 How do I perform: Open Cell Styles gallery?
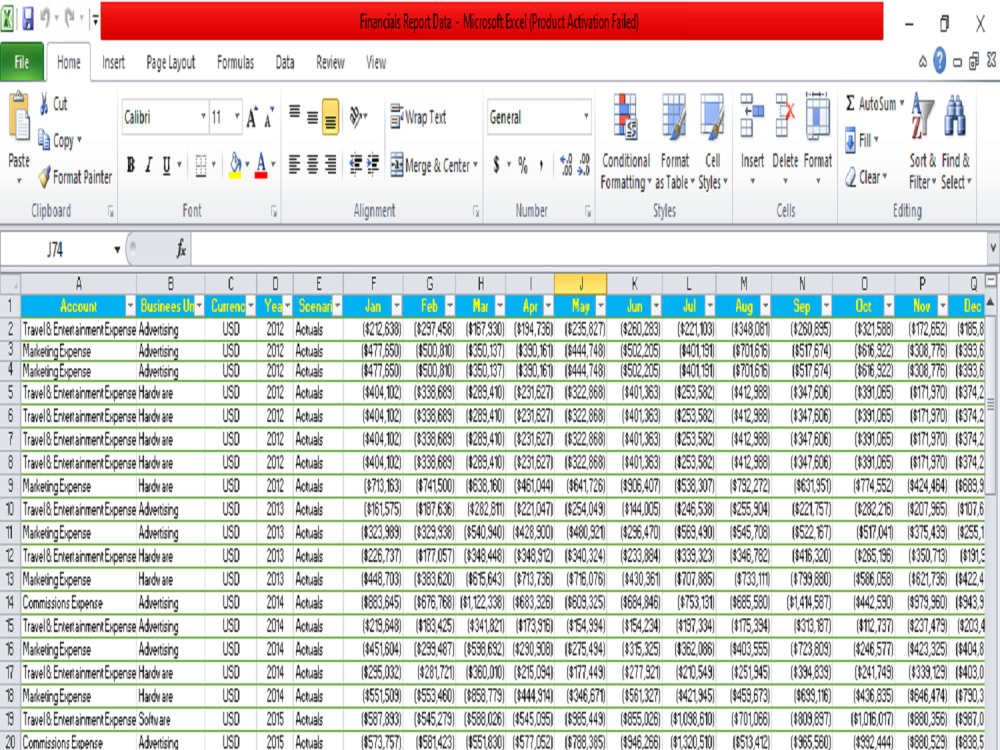pyautogui.click(x=712, y=142)
